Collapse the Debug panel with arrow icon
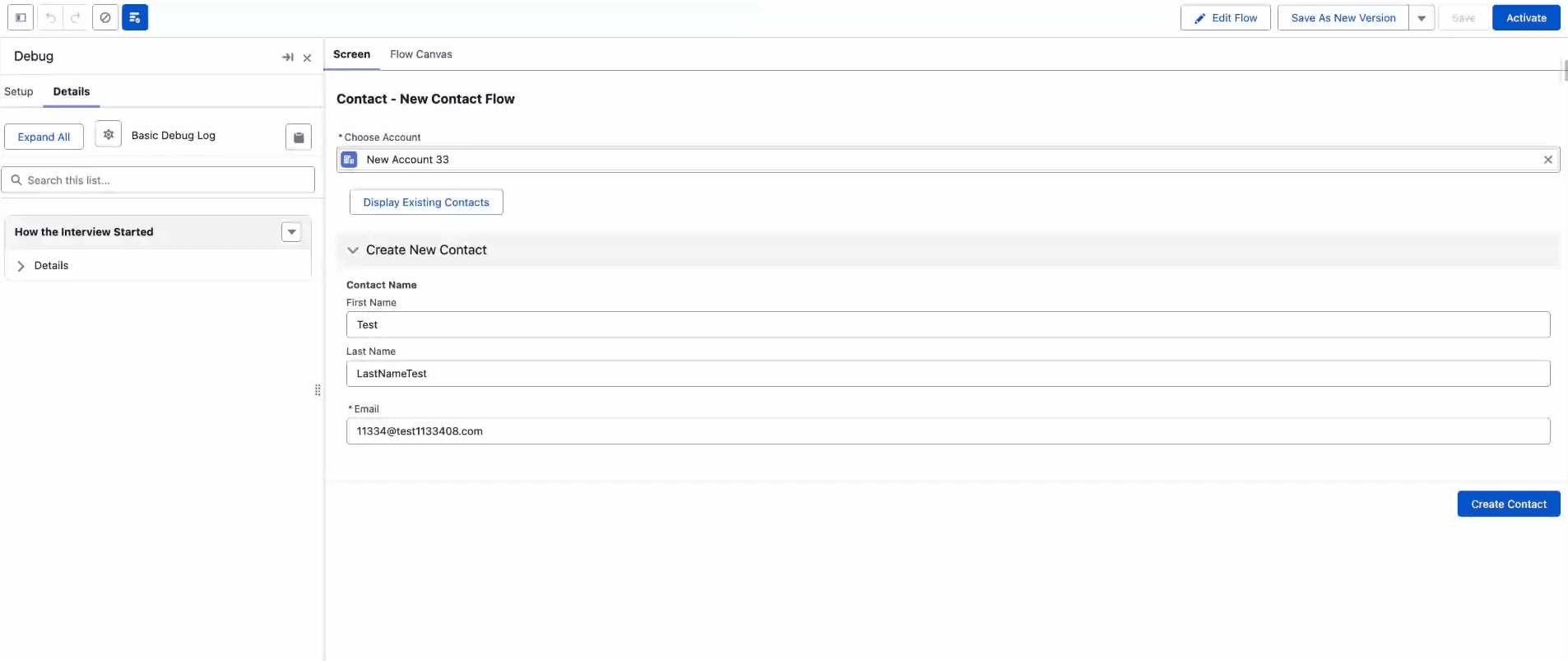 [287, 57]
